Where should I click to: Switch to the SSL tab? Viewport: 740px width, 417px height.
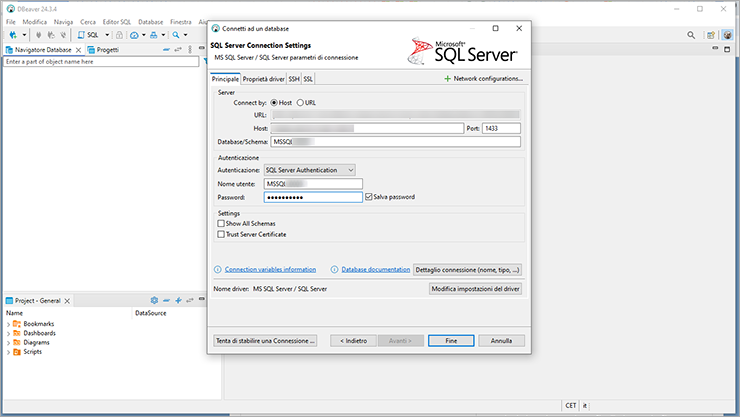pyautogui.click(x=308, y=79)
